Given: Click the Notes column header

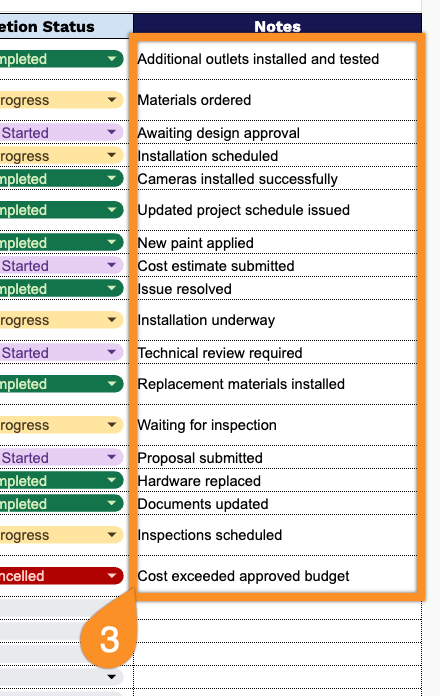Looking at the screenshot, I should point(277,26).
